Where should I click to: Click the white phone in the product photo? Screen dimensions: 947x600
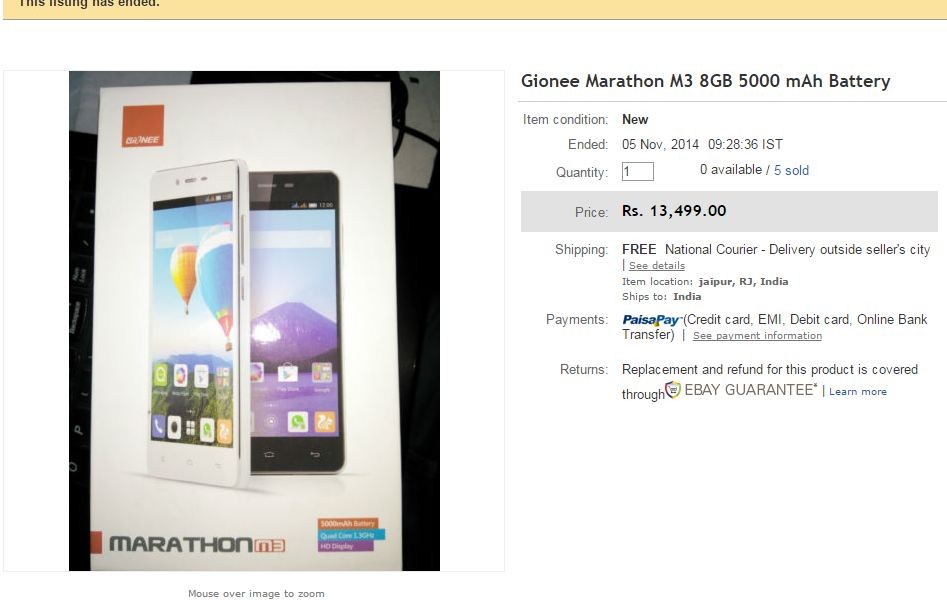197,323
